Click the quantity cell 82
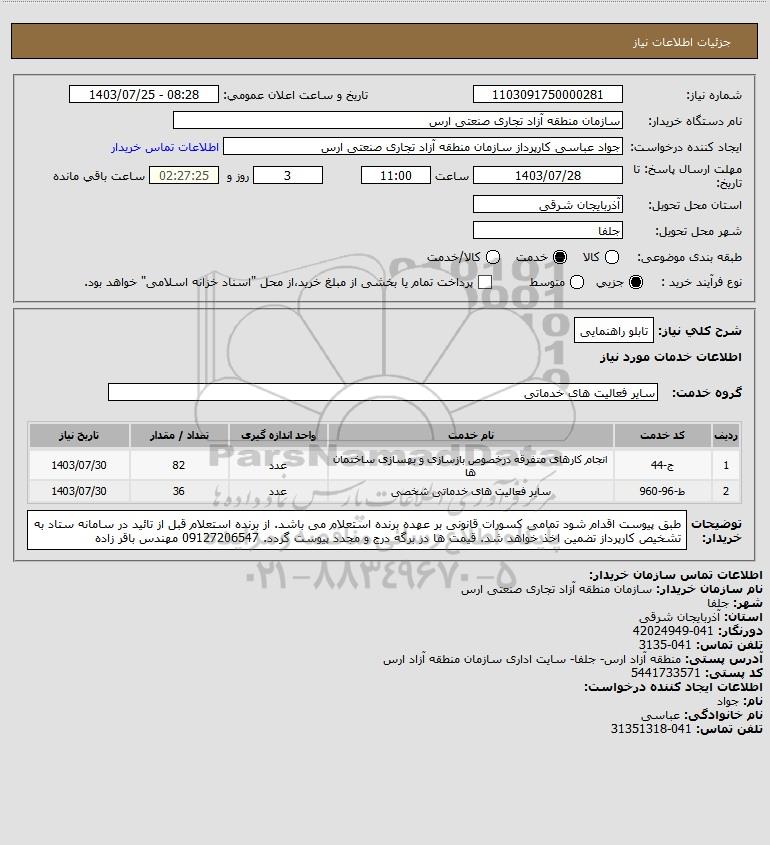The width and height of the screenshot is (770, 845). pos(179,465)
